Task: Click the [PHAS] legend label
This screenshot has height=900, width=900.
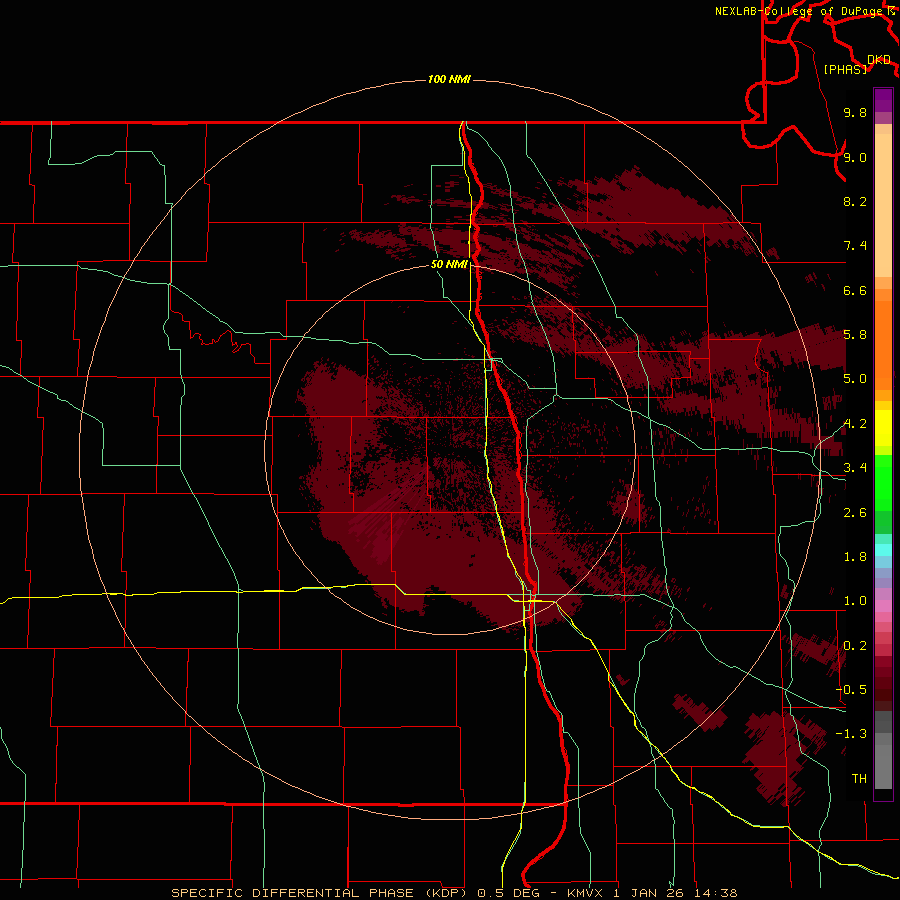Action: tap(845, 69)
